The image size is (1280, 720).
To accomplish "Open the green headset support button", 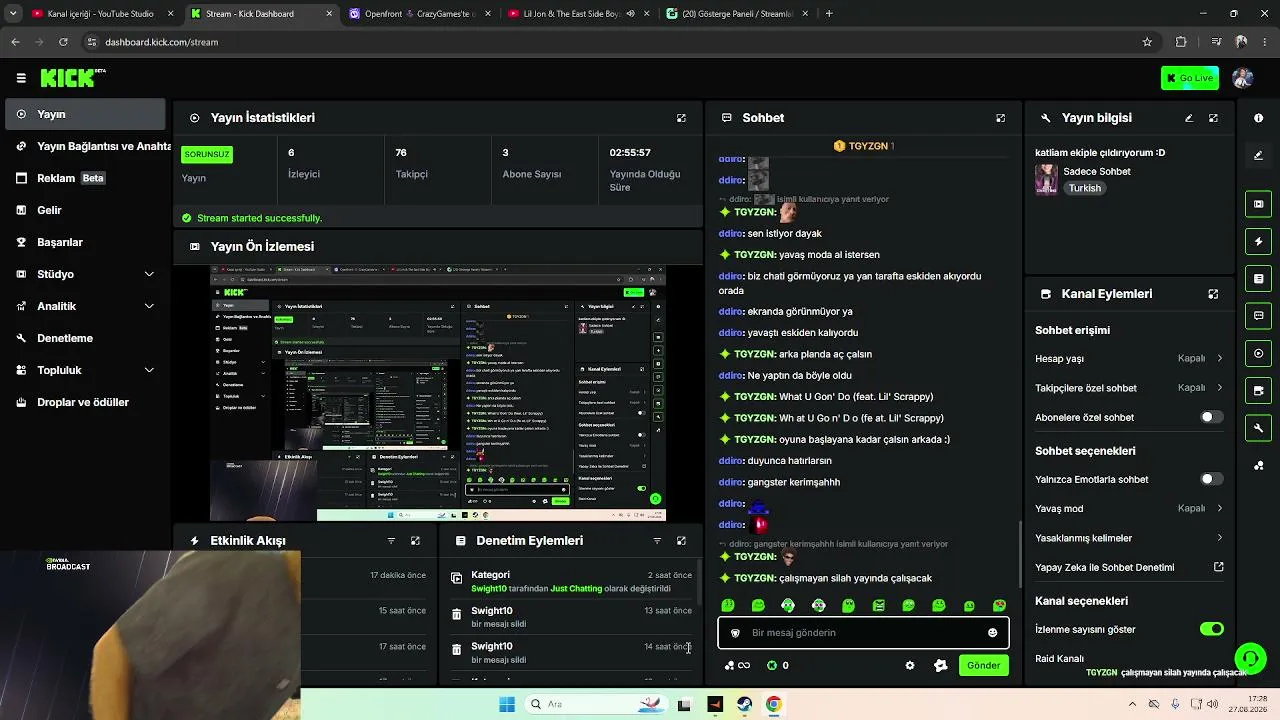I will pyautogui.click(x=1250, y=658).
